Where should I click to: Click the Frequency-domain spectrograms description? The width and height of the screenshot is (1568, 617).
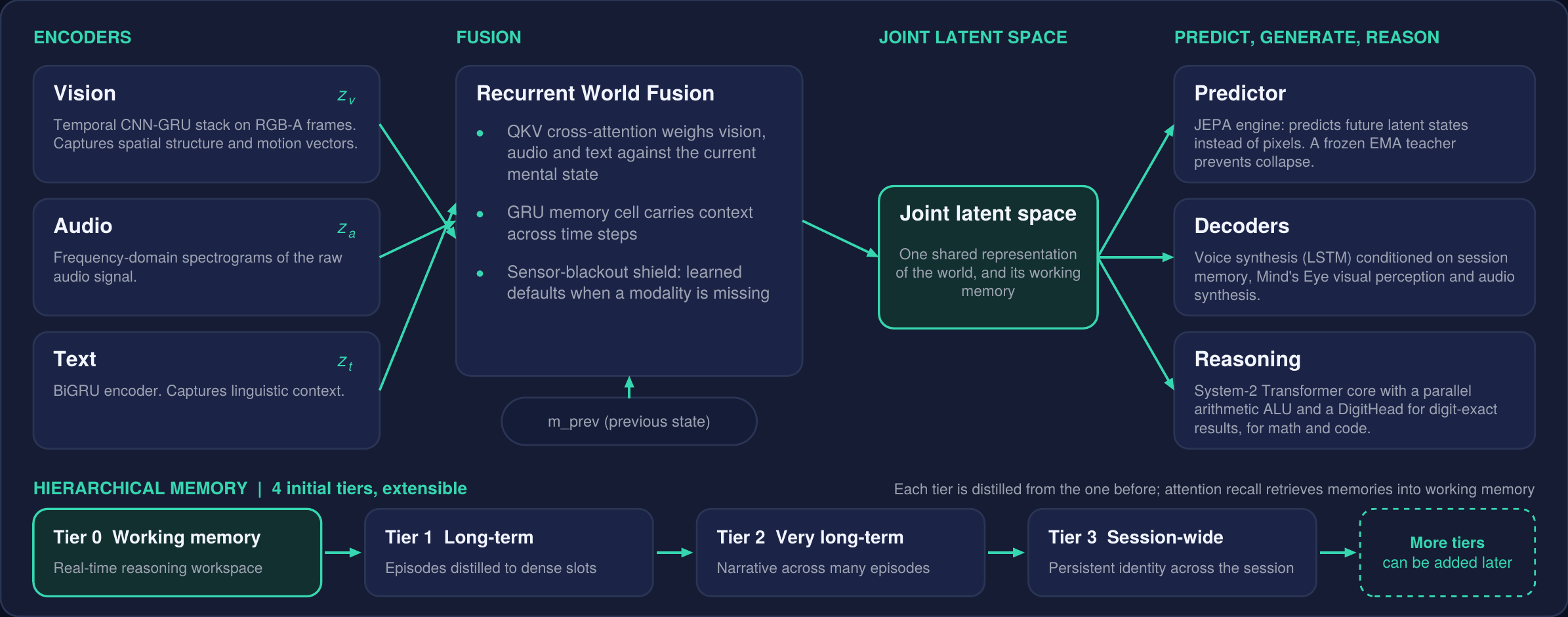[198, 266]
